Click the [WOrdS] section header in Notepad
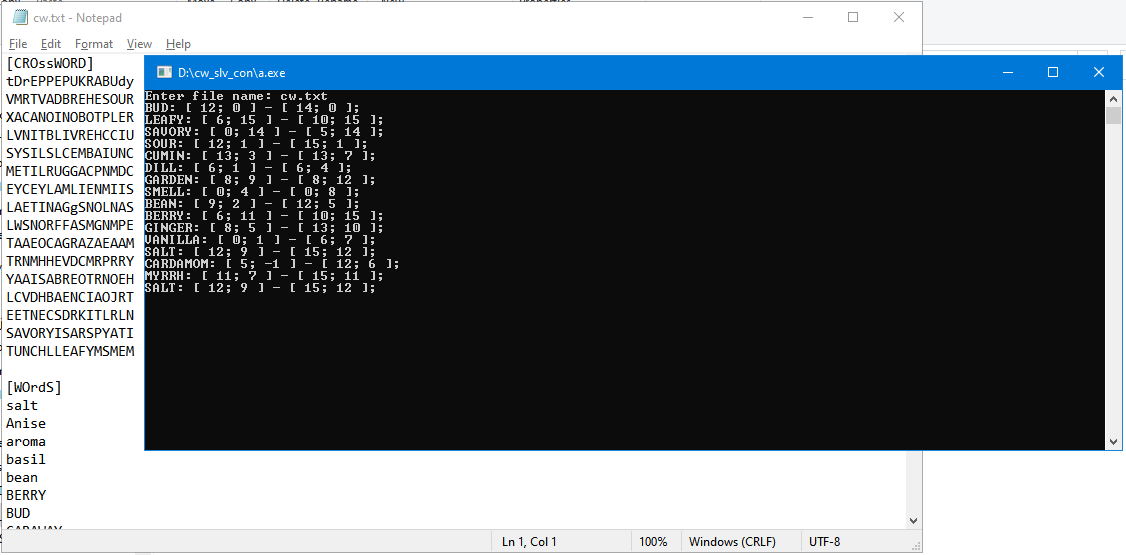This screenshot has height=555, width=1126. click(x=34, y=388)
